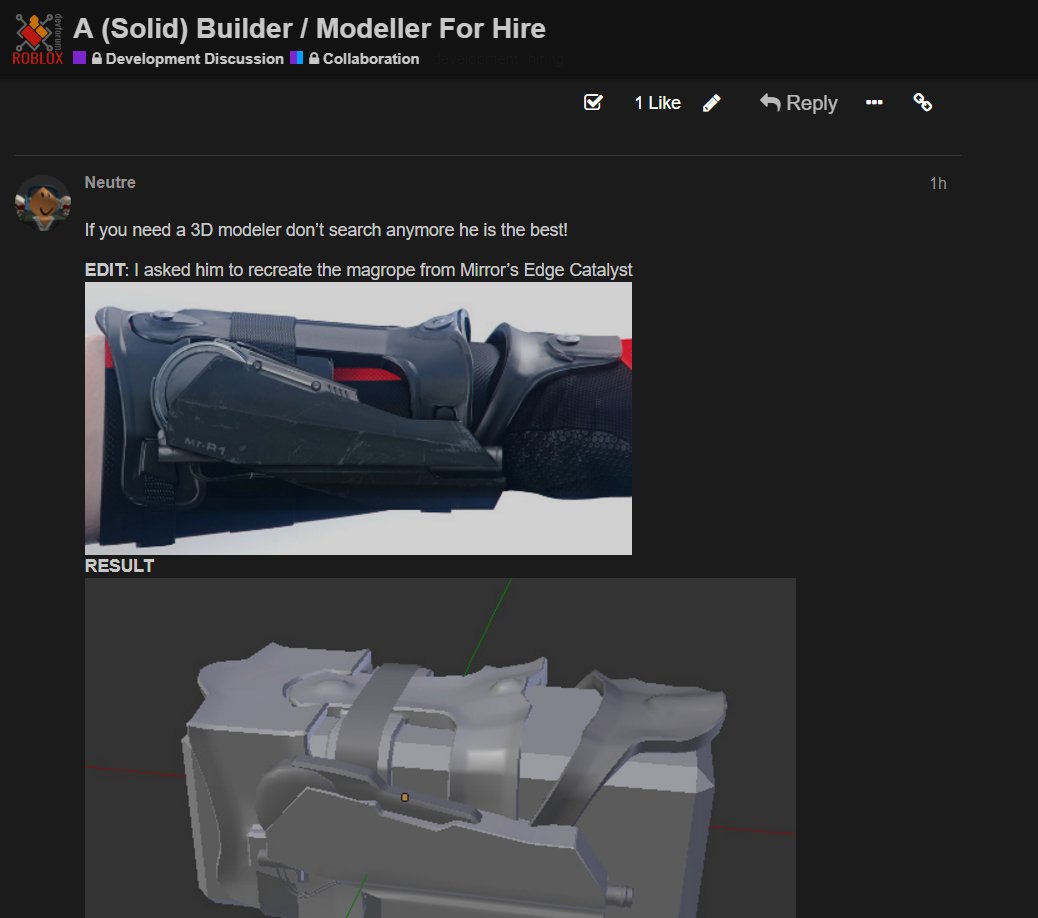Open the Neutre username profile link
1038x918 pixels.
point(110,183)
